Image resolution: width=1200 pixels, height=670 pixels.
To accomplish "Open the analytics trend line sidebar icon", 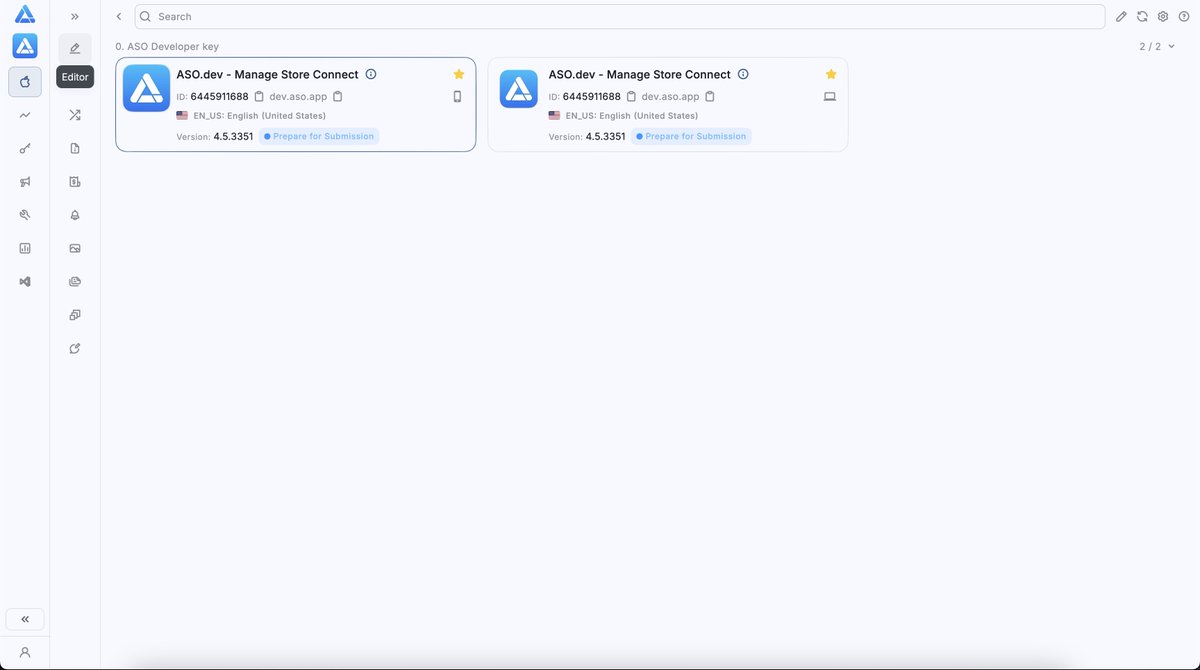I will tap(25, 115).
